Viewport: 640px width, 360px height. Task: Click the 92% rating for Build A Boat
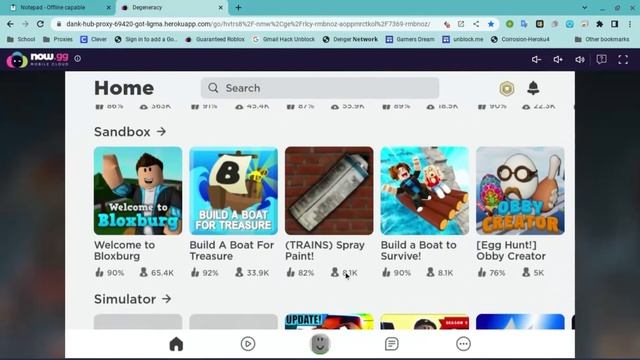[x=204, y=272]
